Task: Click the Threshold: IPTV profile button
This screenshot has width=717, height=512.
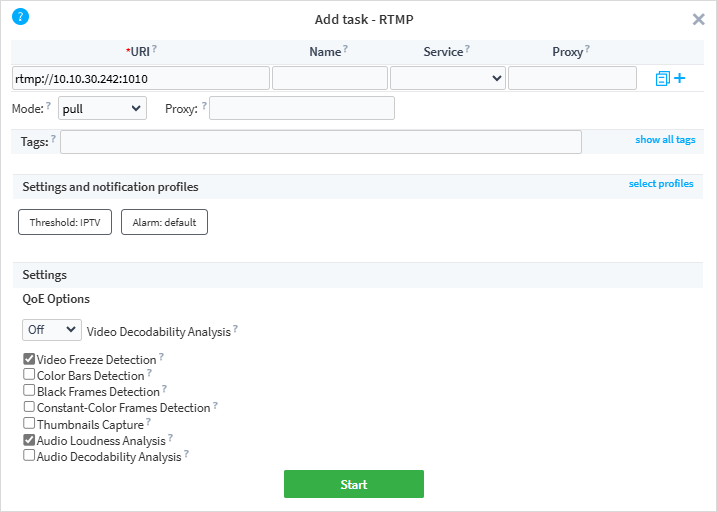Action: coord(65,222)
